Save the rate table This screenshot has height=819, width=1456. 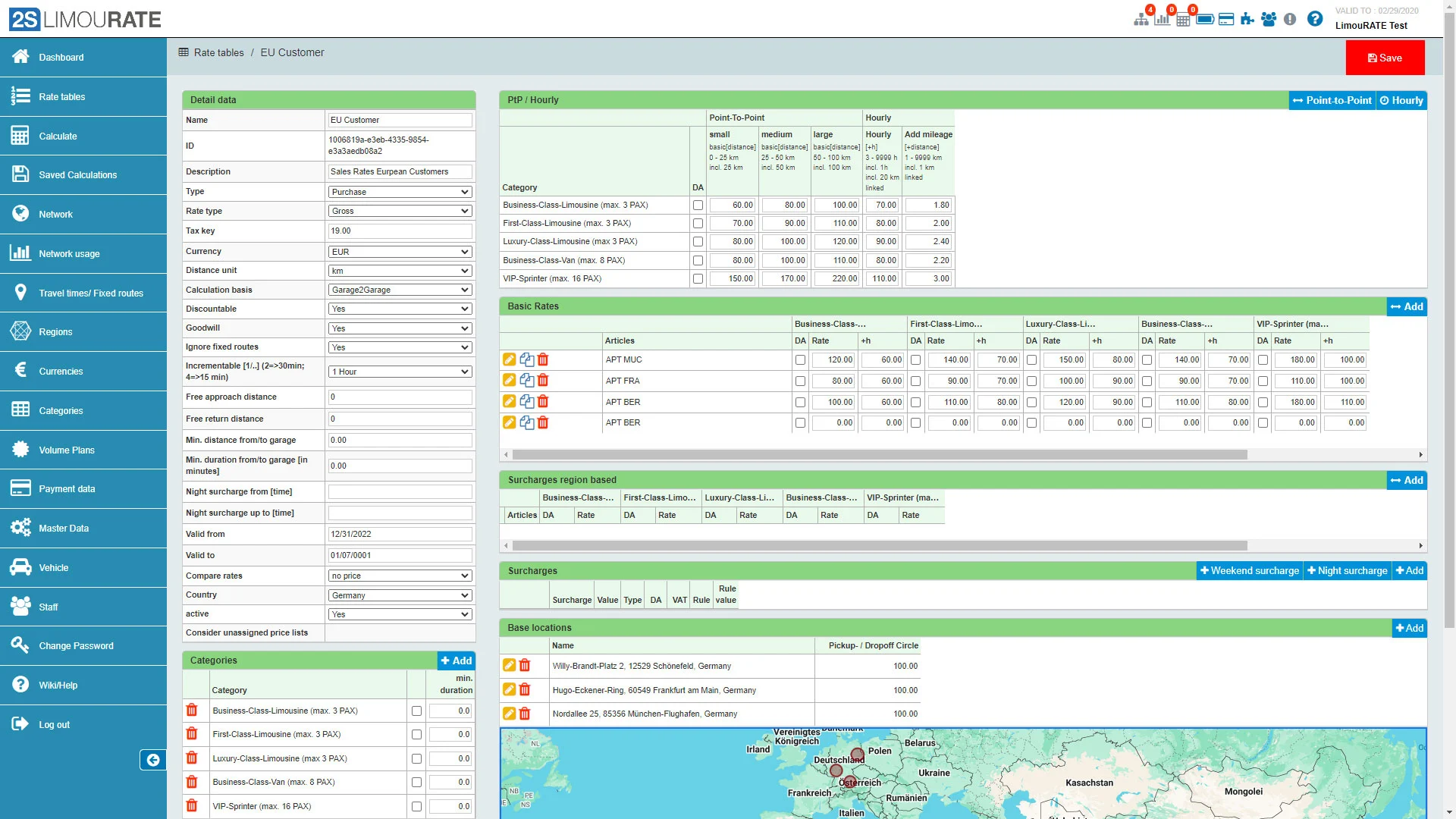tap(1385, 58)
